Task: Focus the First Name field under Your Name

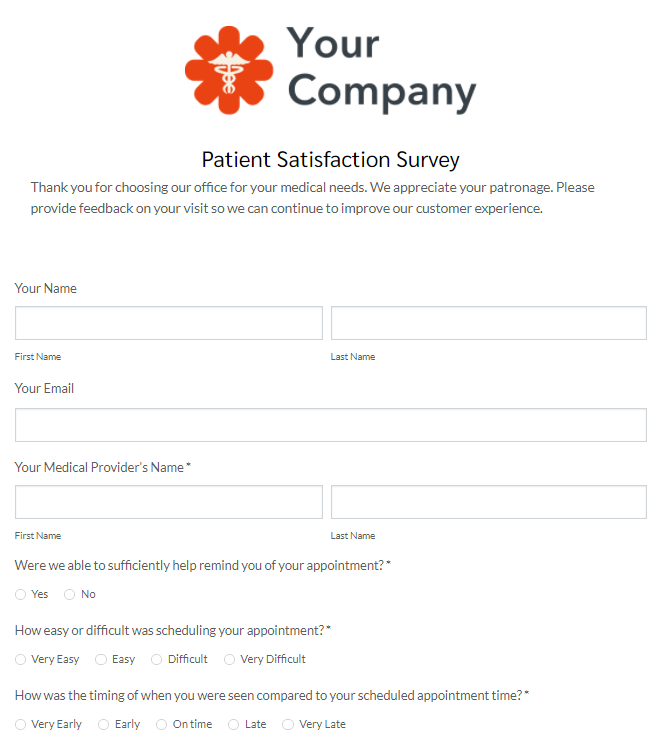Action: coord(169,323)
